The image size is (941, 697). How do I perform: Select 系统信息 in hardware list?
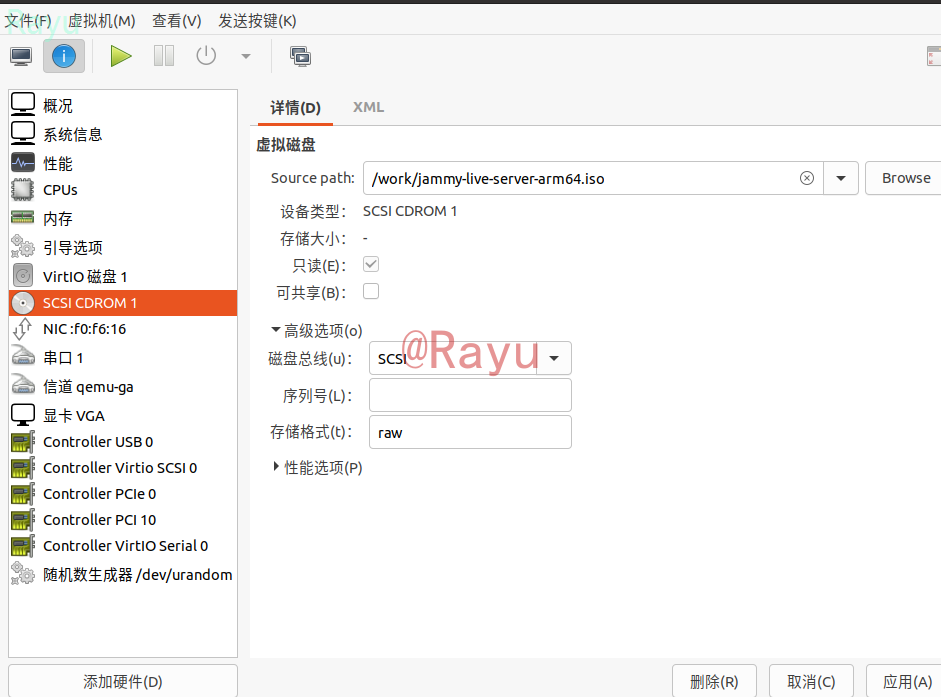point(123,134)
